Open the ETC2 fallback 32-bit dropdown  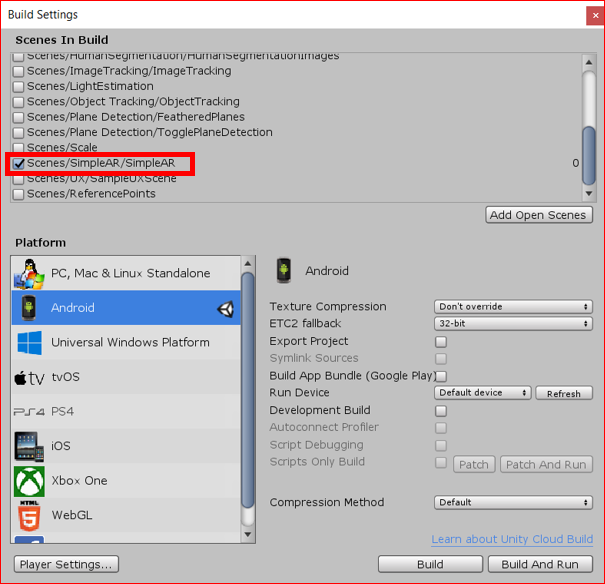click(513, 324)
